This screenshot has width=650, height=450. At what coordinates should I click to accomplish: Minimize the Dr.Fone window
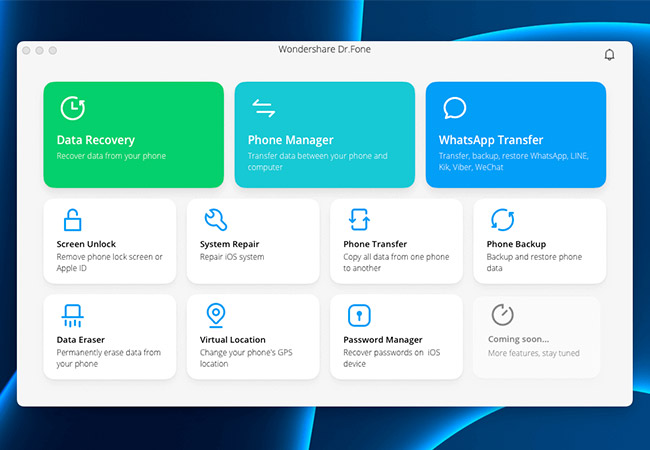pyautogui.click(x=39, y=51)
